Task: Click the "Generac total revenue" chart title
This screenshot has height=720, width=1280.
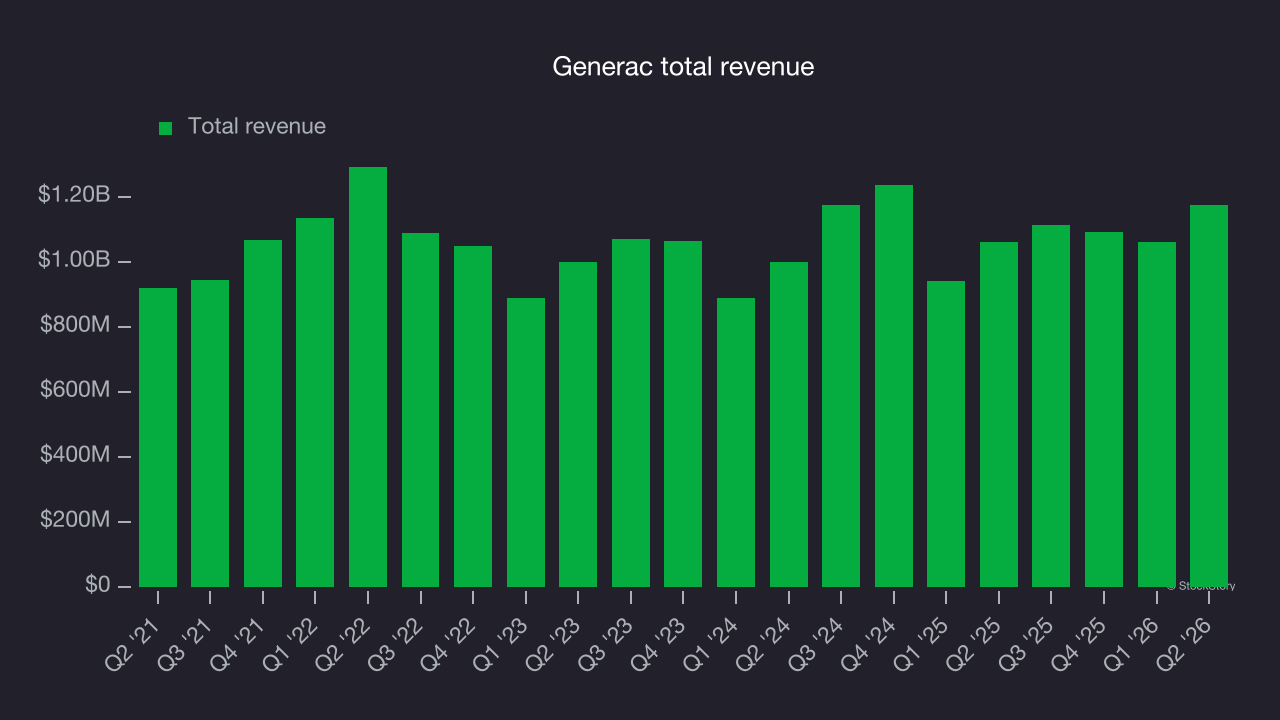Action: 684,67
